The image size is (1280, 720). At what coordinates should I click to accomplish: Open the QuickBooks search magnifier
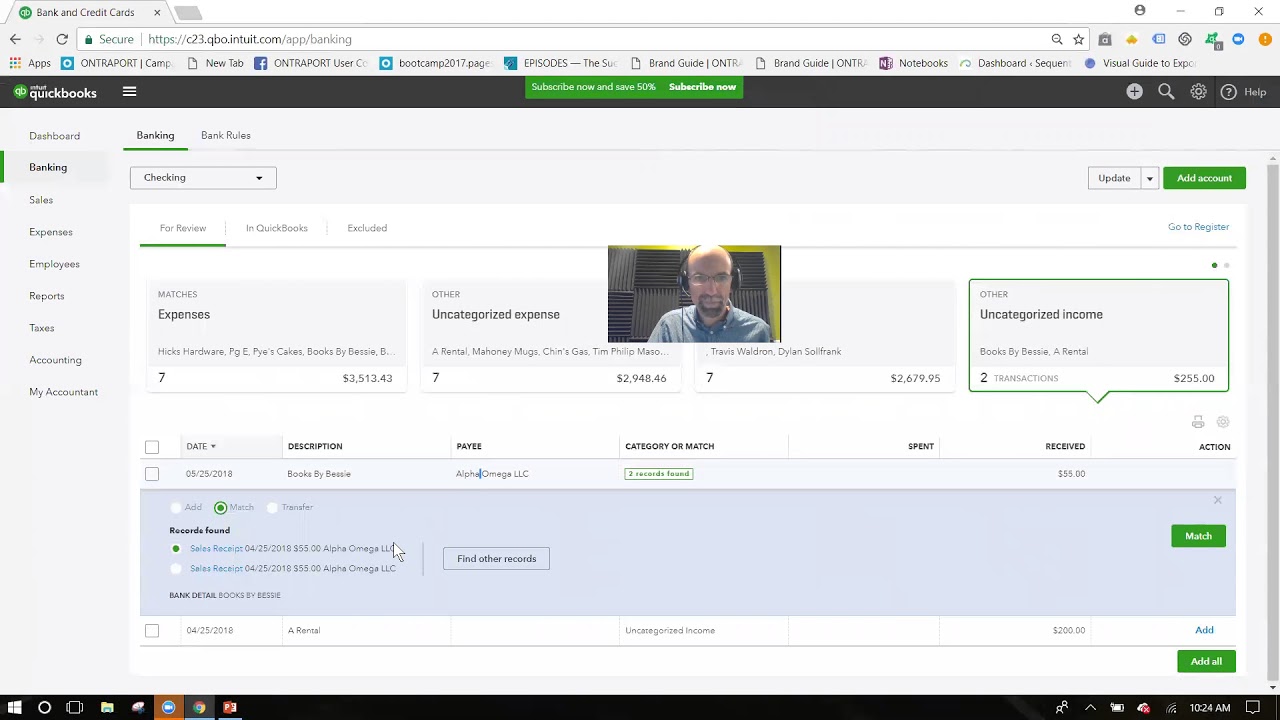[1166, 92]
